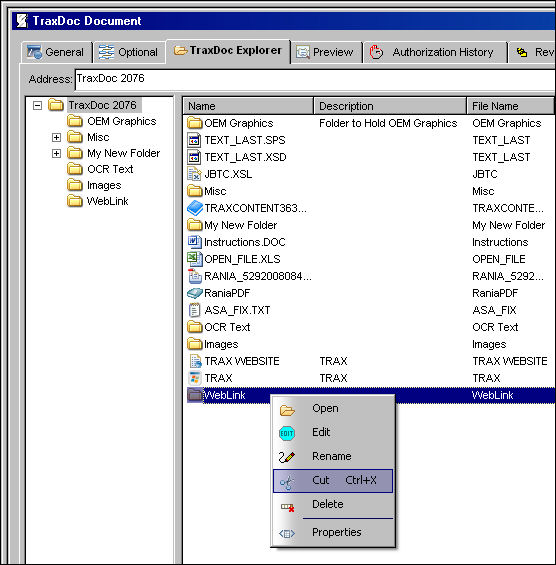
Task: Expand My New Folder tree node
Action: pyautogui.click(x=56, y=153)
